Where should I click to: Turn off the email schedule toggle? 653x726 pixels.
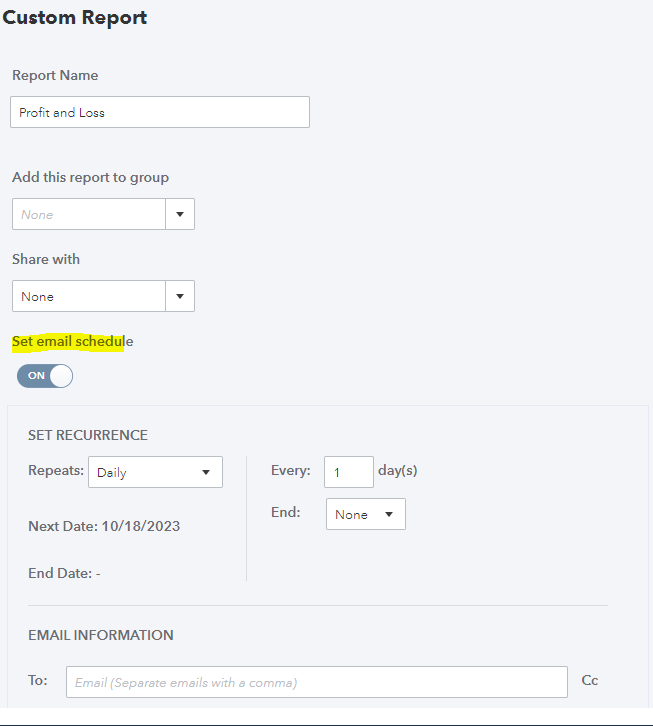click(x=45, y=376)
